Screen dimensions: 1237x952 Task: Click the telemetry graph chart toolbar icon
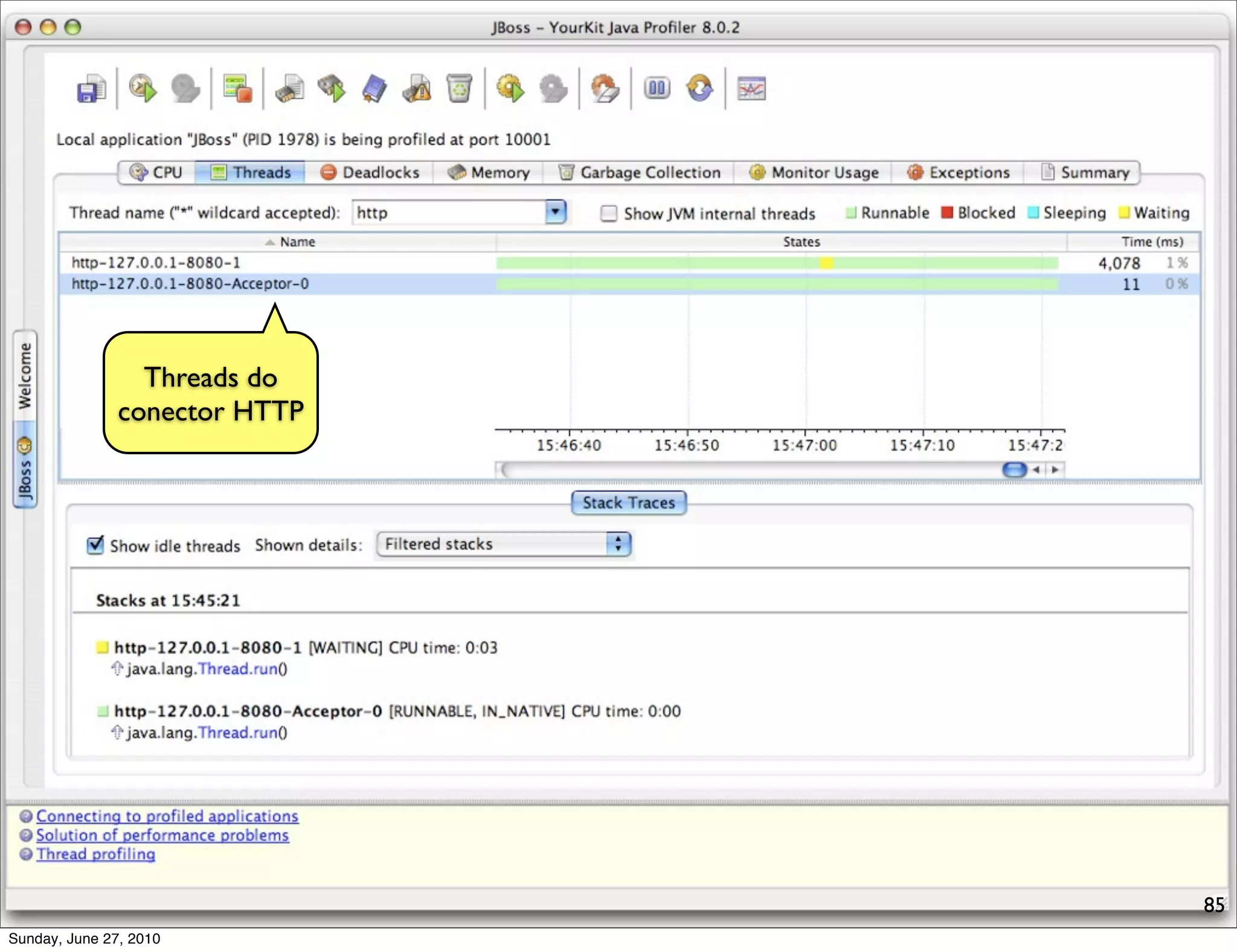[x=751, y=89]
